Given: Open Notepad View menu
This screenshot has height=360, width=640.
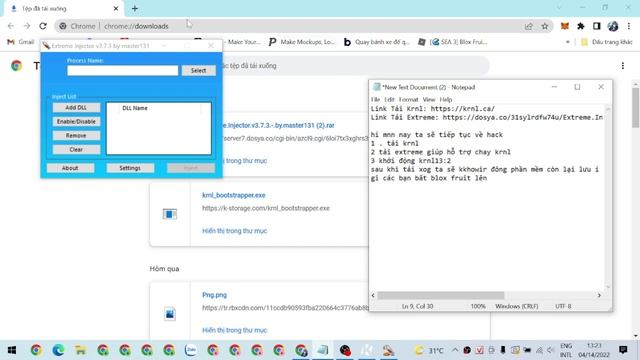Looking at the screenshot, I should [429, 99].
